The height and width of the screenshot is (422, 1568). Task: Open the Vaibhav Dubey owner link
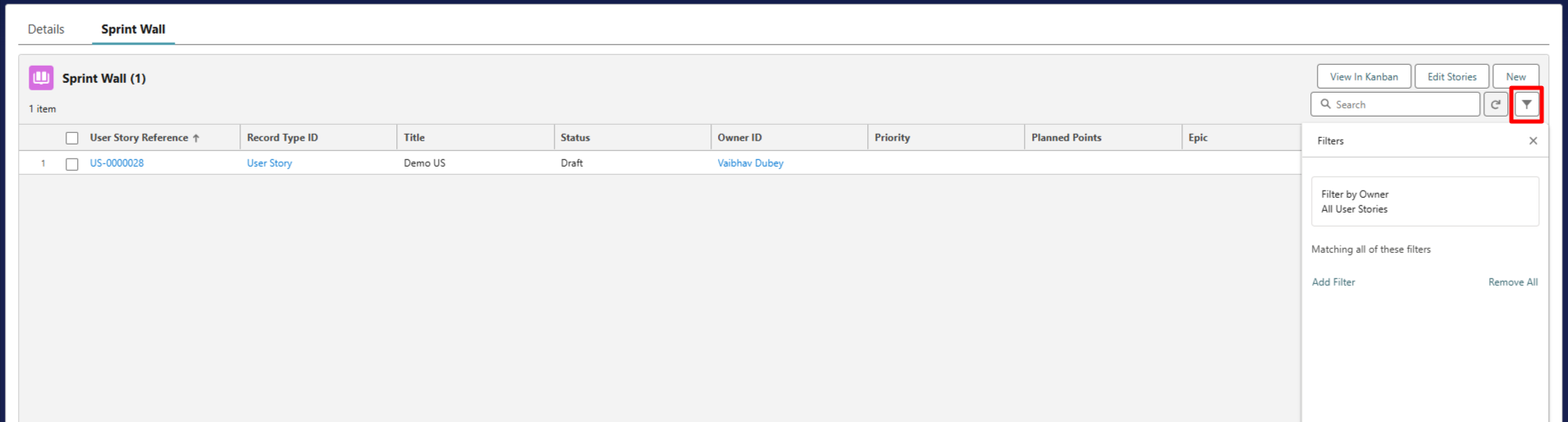(x=750, y=163)
